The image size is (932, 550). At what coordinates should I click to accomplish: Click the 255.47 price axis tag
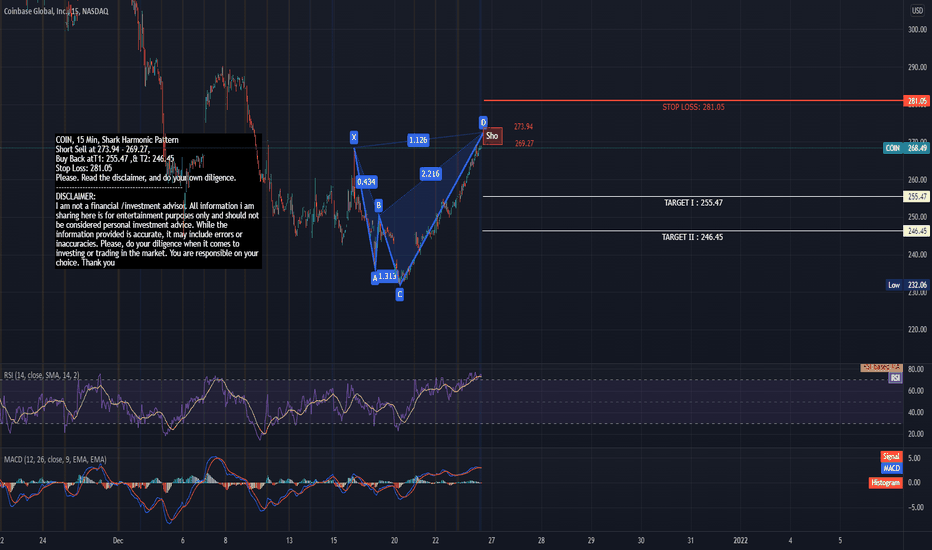click(x=916, y=196)
